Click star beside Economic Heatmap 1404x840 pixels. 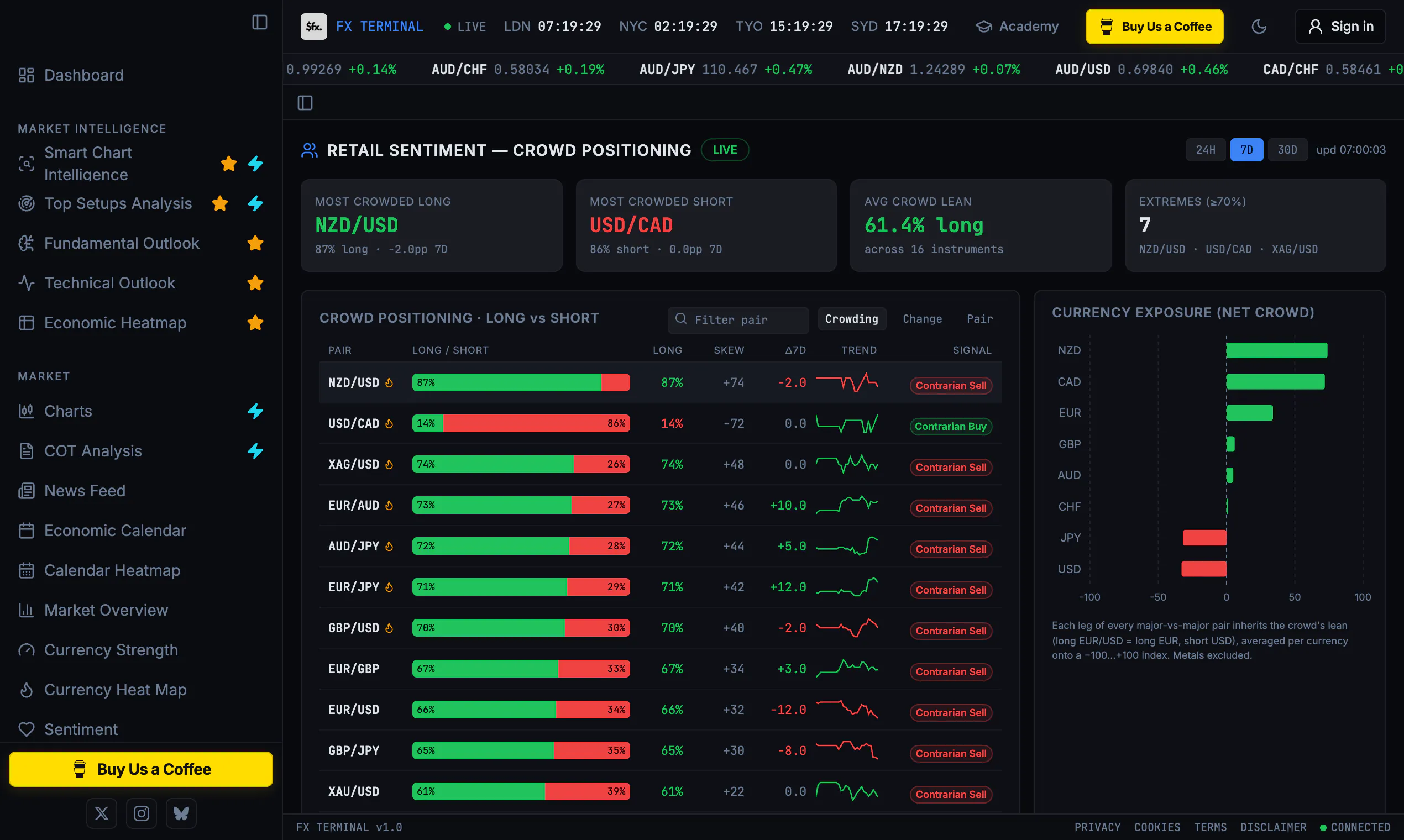(255, 322)
